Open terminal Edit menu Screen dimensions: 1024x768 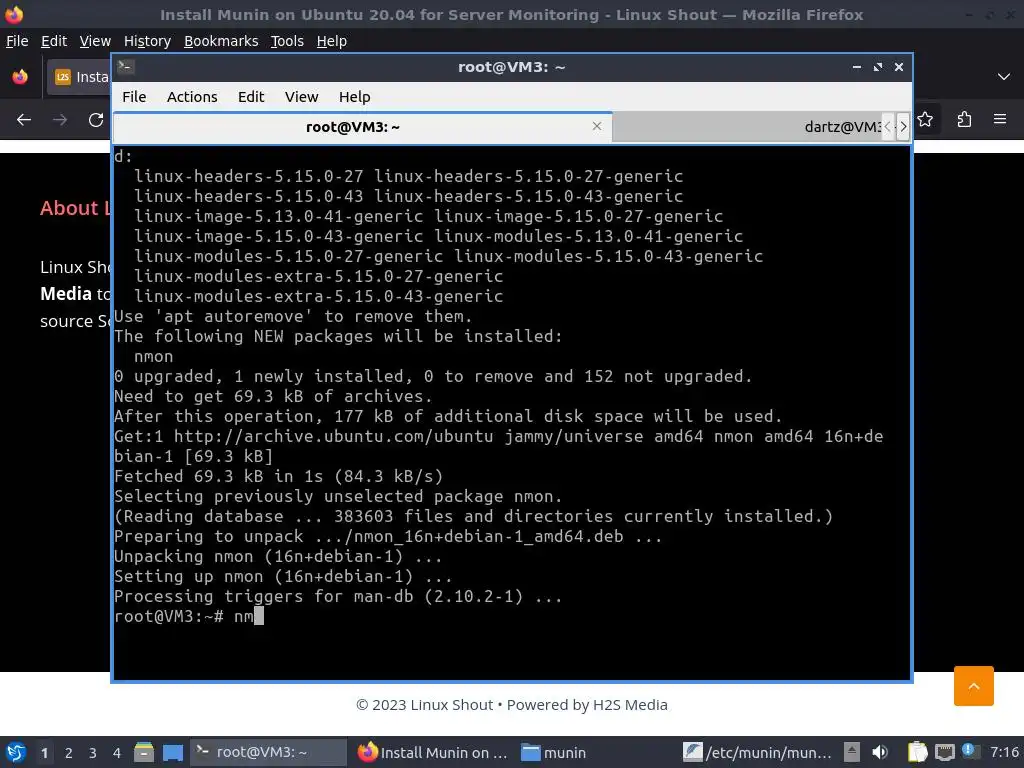tap(251, 97)
